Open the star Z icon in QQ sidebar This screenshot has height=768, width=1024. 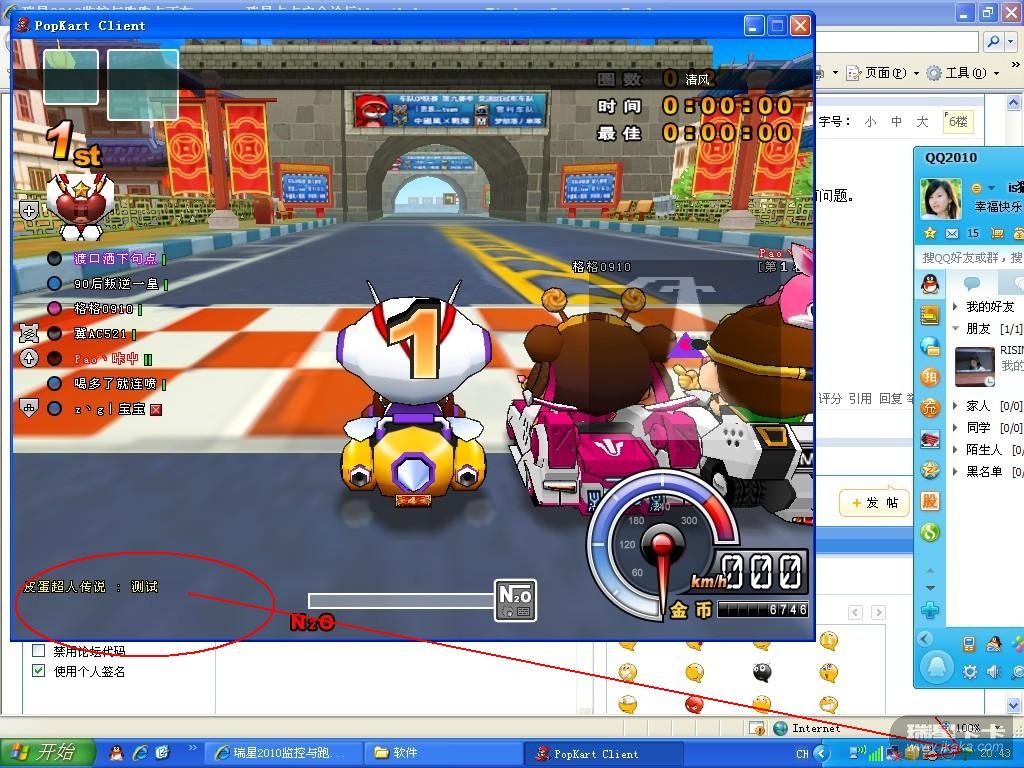(x=930, y=470)
